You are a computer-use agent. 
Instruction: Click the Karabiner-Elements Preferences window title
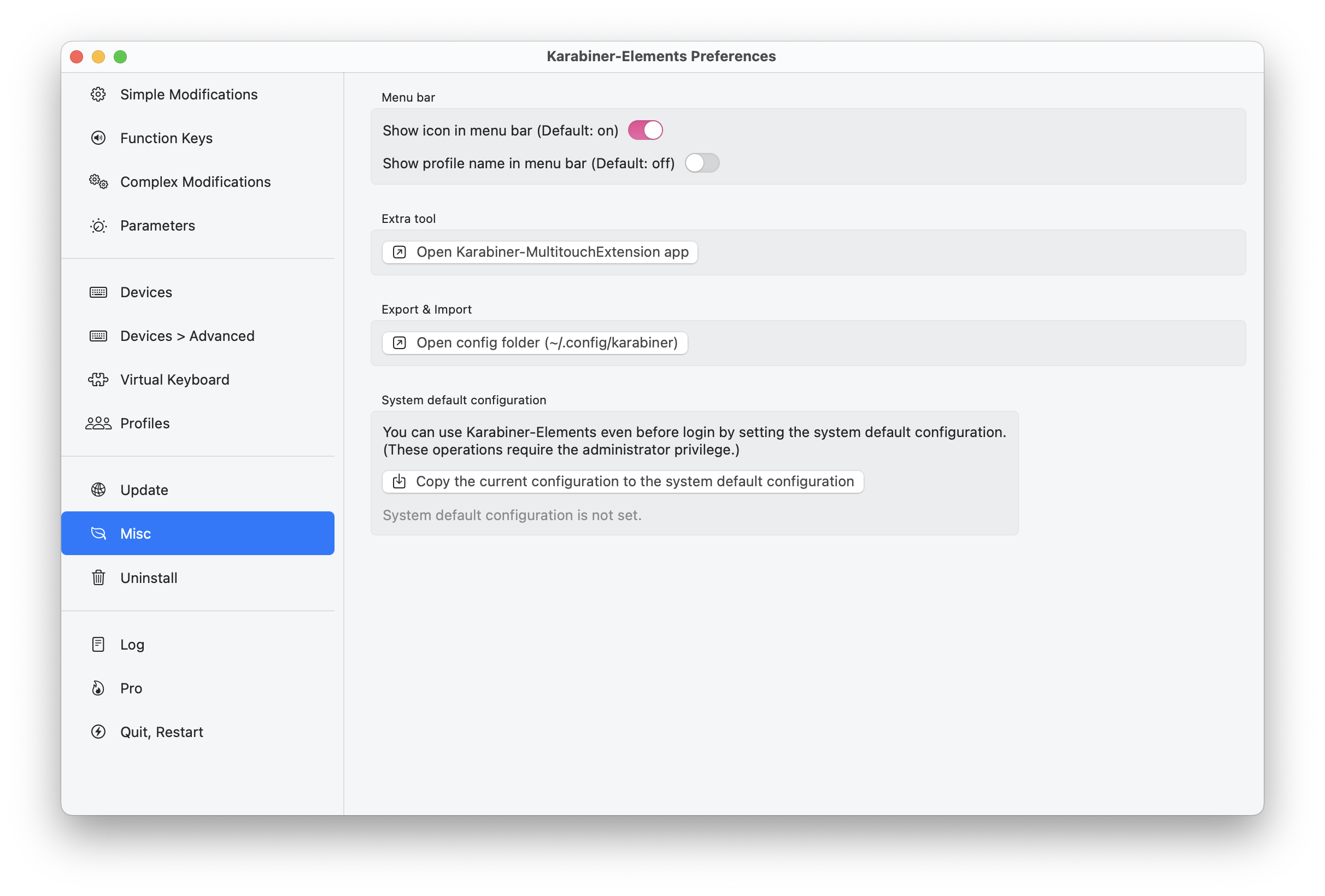[661, 56]
